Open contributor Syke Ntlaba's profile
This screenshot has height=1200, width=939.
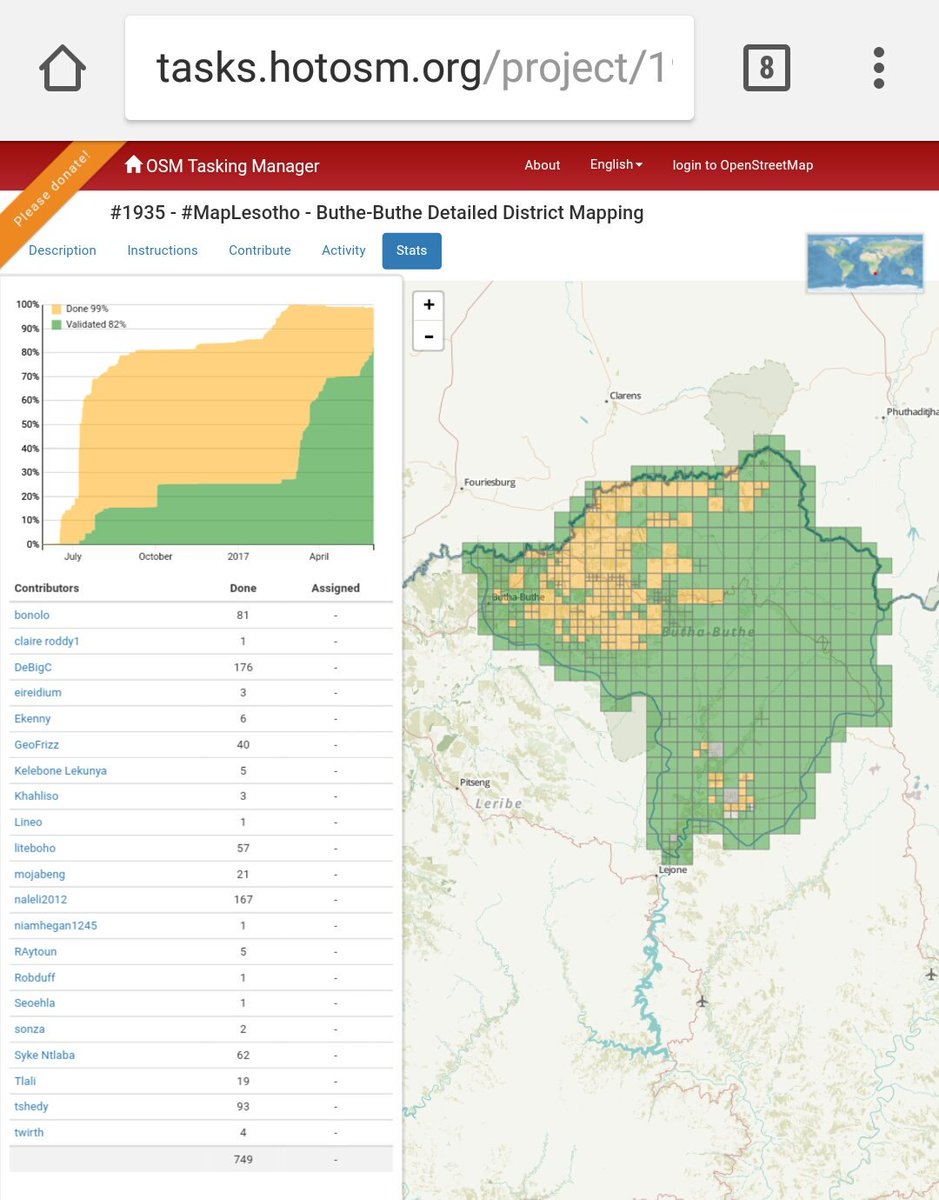(44, 1055)
